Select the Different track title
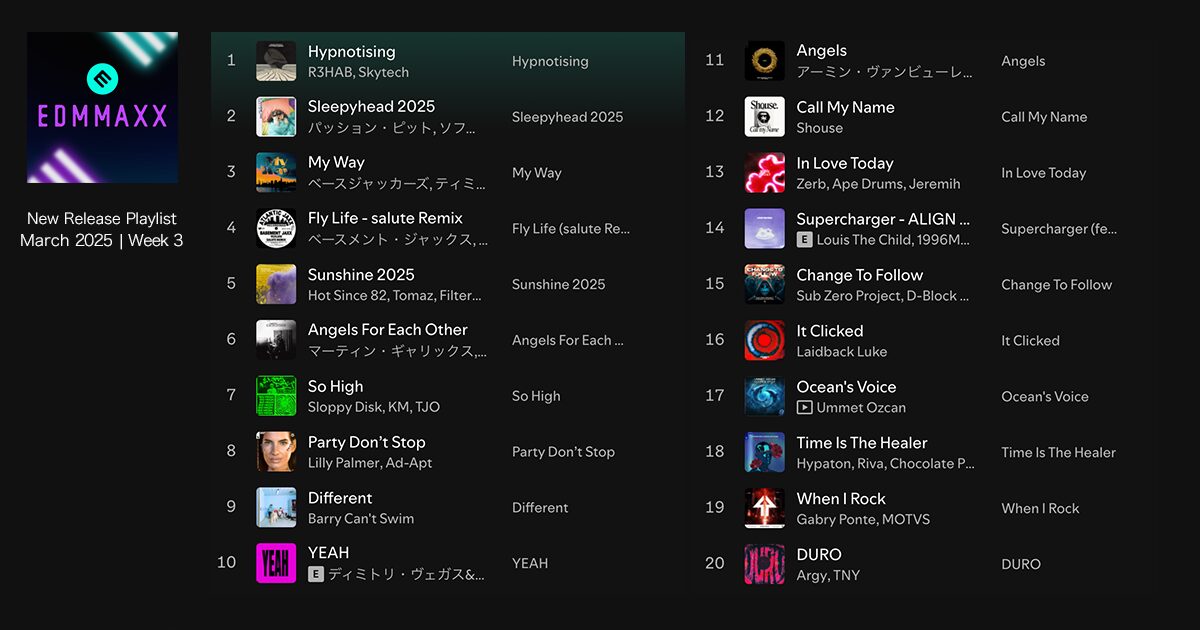Screen dimensions: 1200x630 point(340,498)
